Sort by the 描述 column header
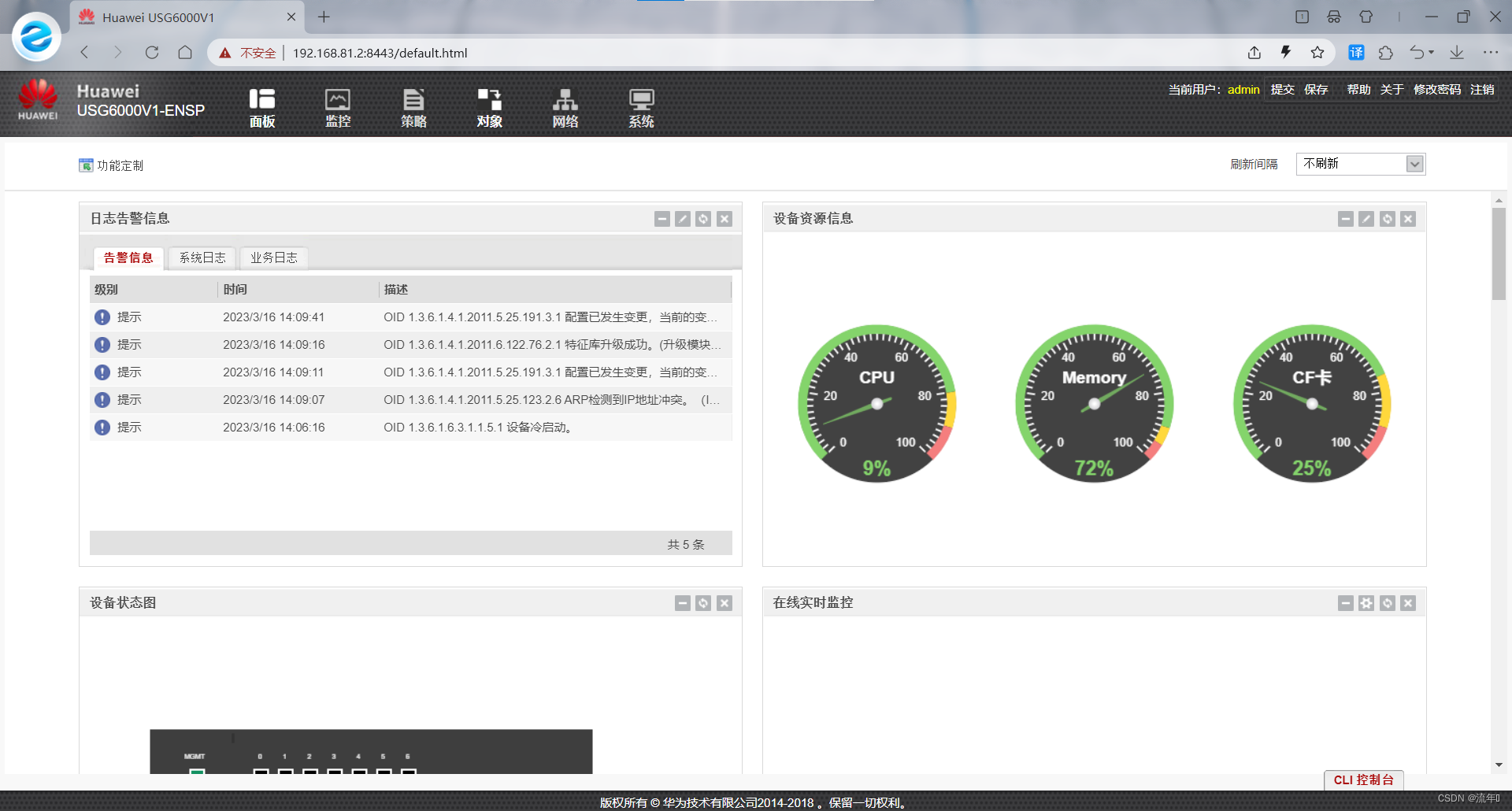Viewport: 1512px width, 811px height. 555,290
